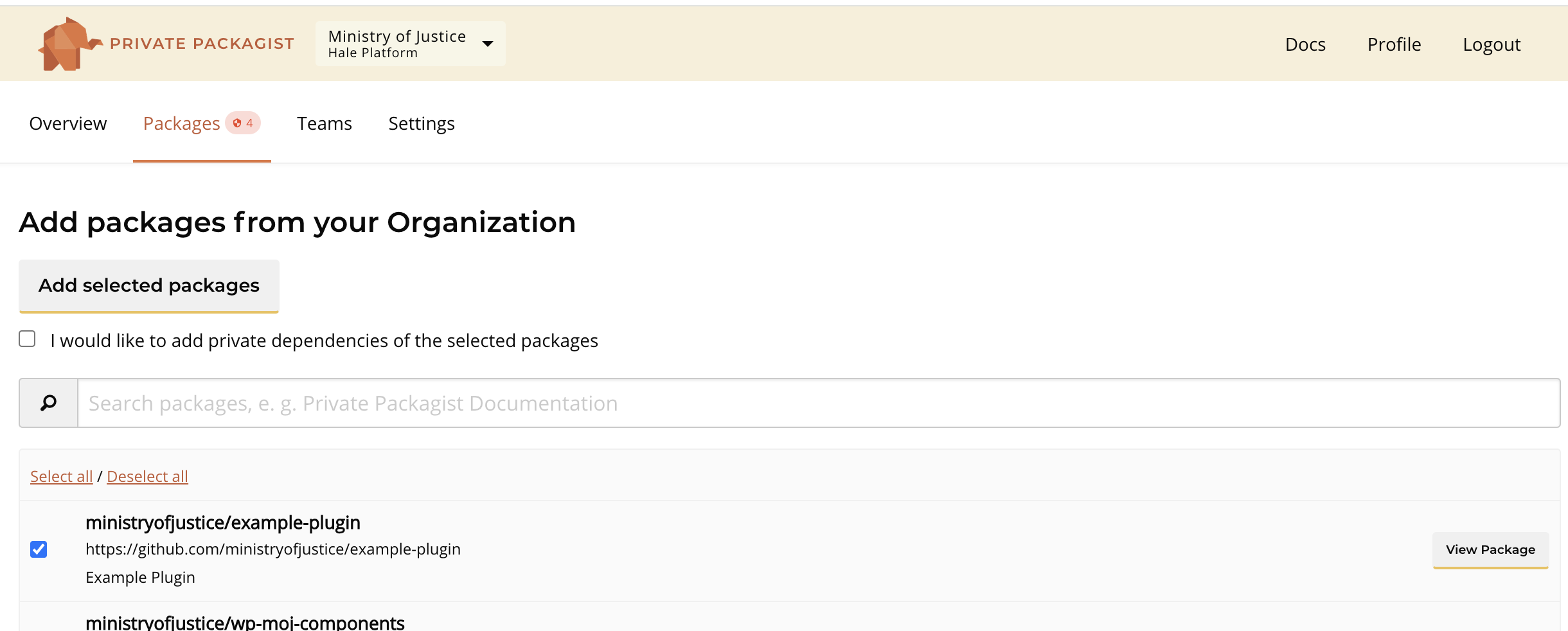Viewport: 1568px width, 631px height.
Task: Go to Profile page
Action: coord(1394,44)
